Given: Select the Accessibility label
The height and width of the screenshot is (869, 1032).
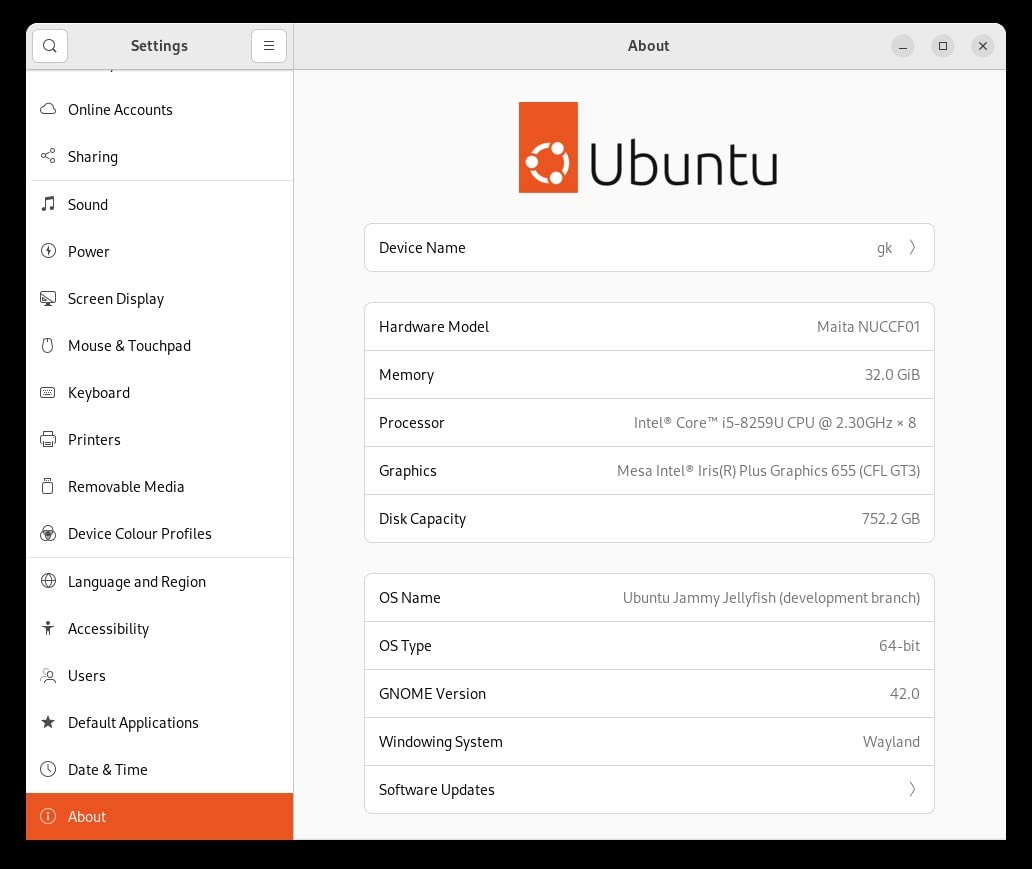Looking at the screenshot, I should pyautogui.click(x=109, y=629).
